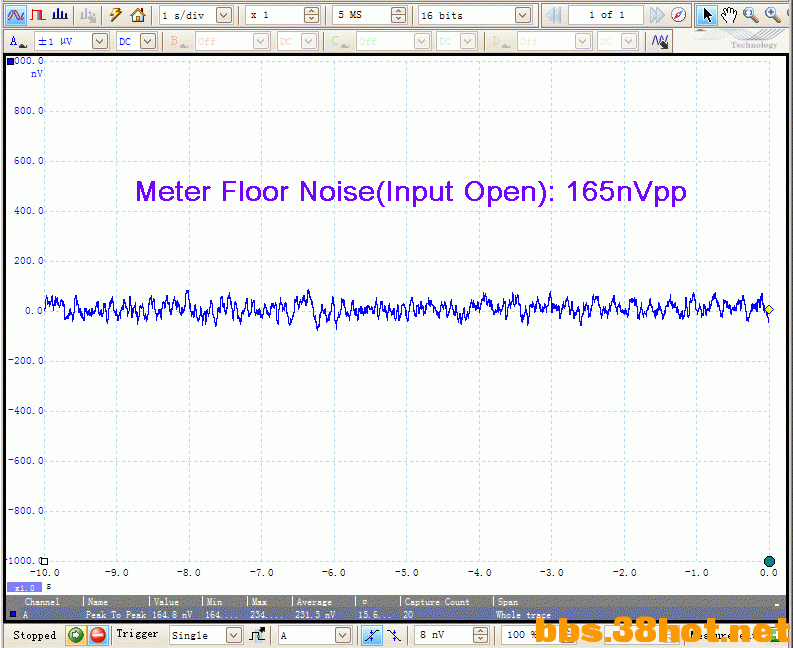Open Channel D Off range dropdown

[583, 41]
